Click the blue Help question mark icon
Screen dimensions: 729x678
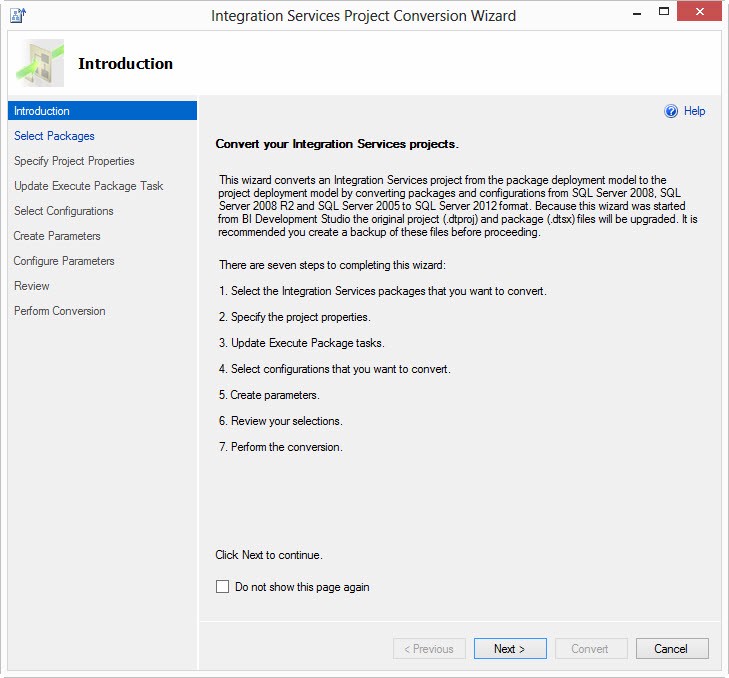pyautogui.click(x=671, y=112)
